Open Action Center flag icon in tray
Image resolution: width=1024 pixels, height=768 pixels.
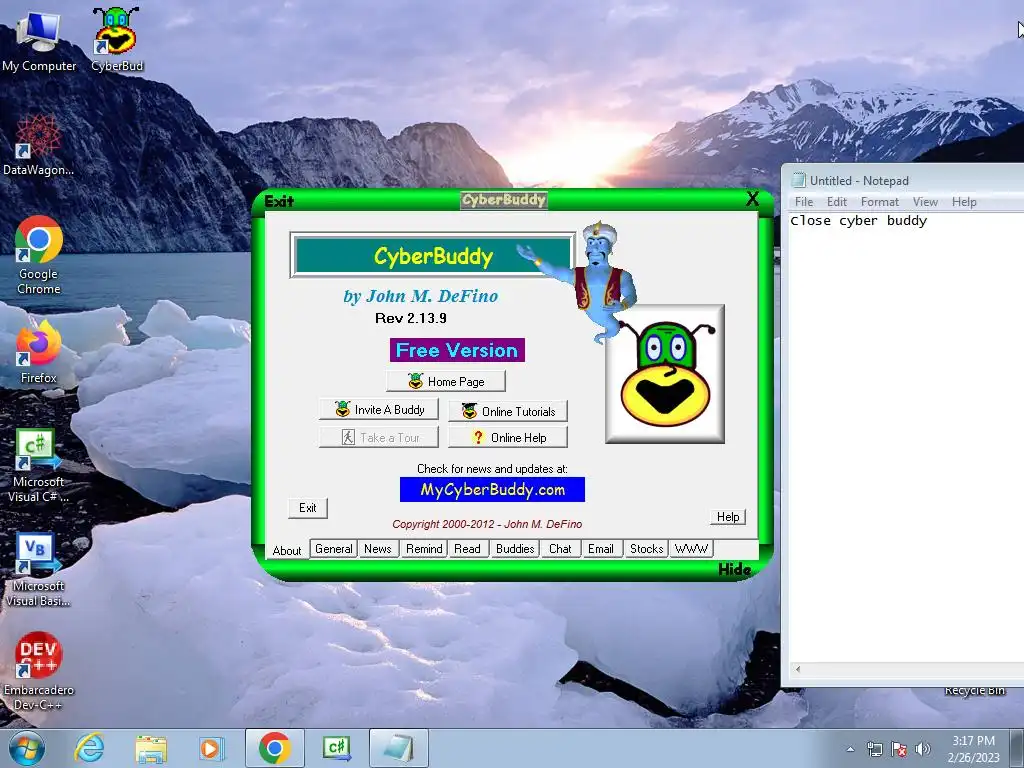899,749
